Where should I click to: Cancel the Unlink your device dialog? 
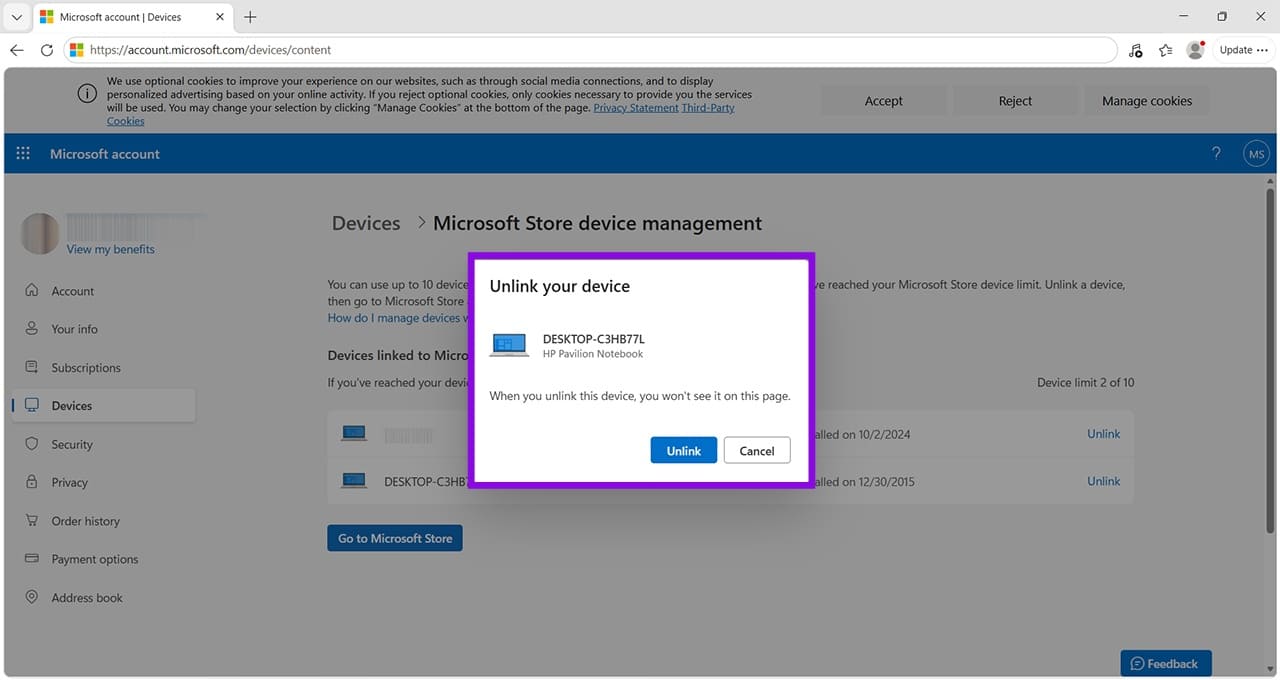pos(757,450)
